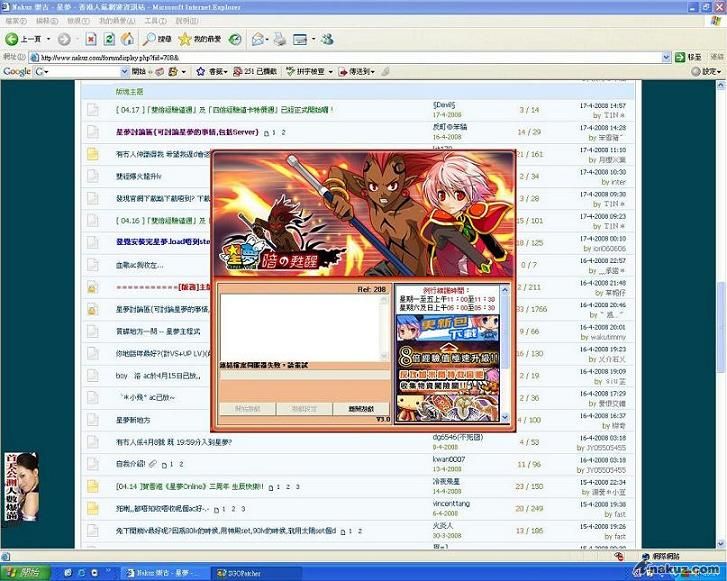
Task: Open the first menu in IE menu bar
Action: 15,20
